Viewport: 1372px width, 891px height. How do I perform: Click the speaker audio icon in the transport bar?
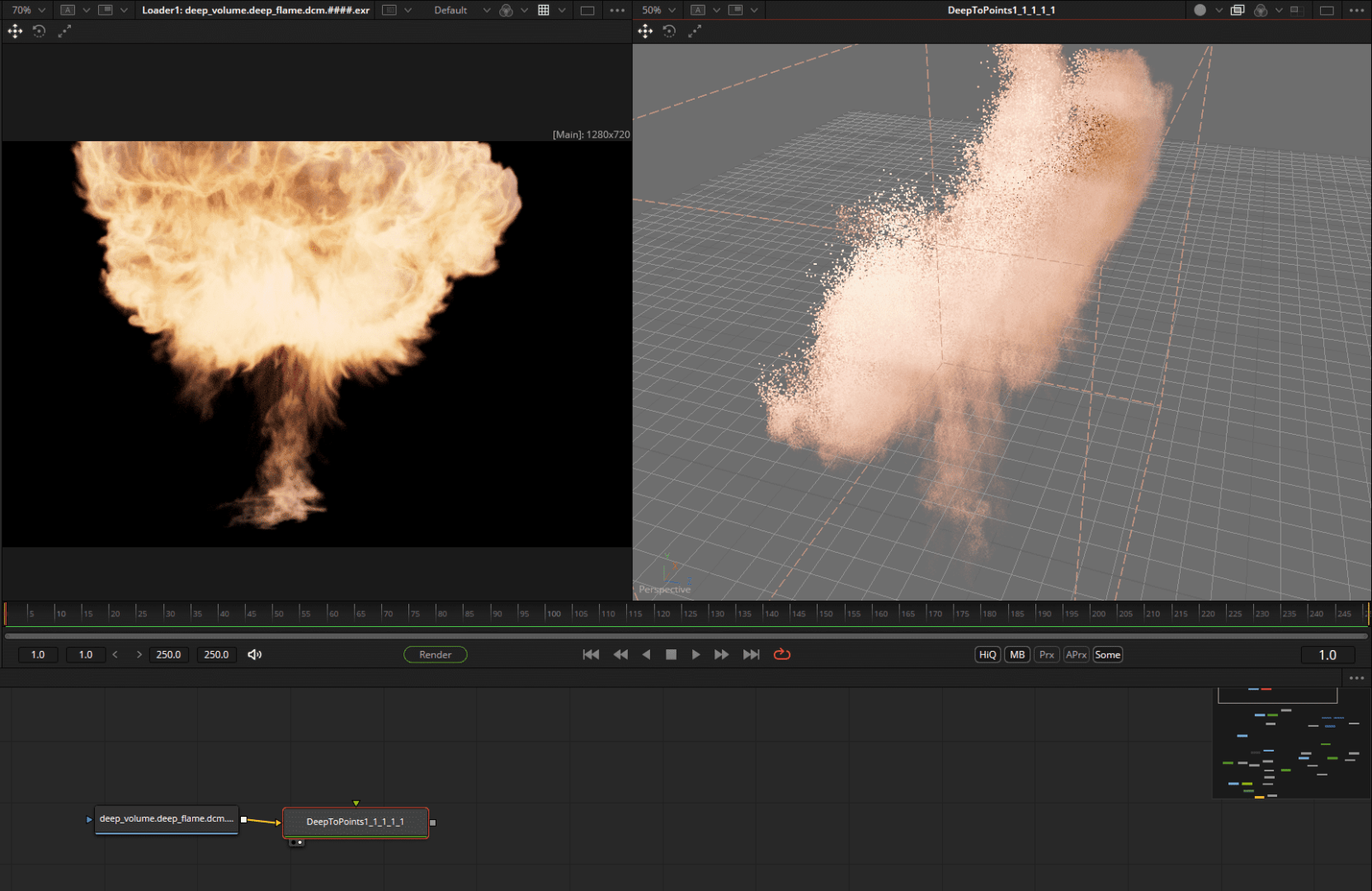[x=254, y=654]
